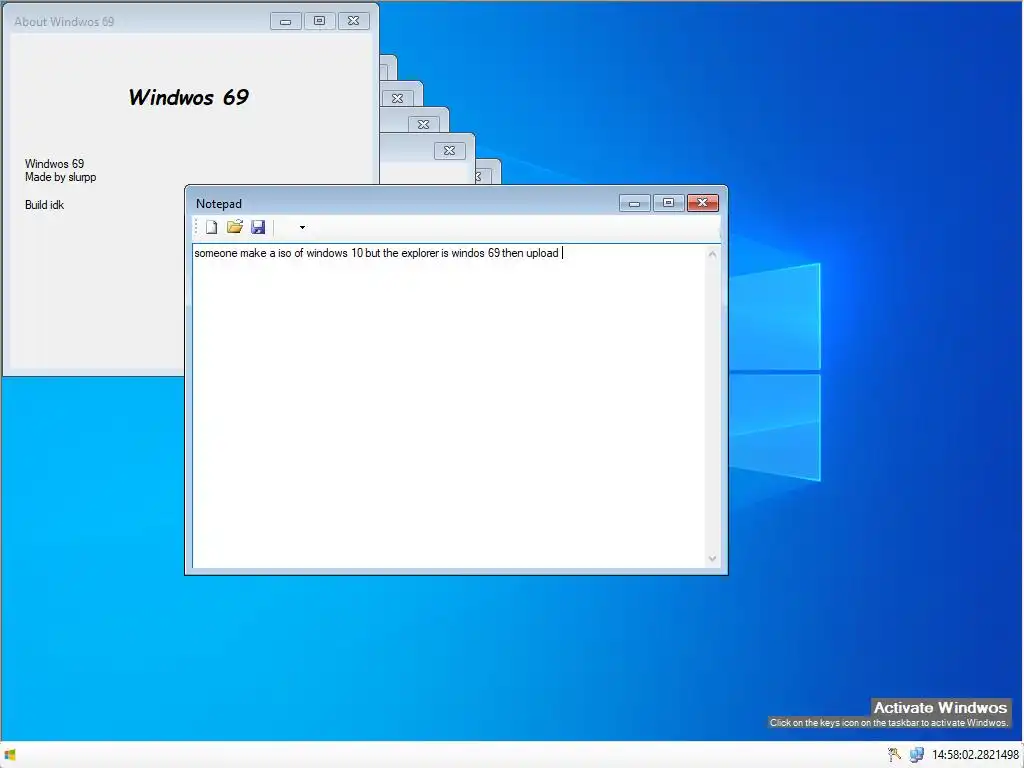Viewport: 1024px width, 768px height.
Task: Click the Notepad scrollbar up arrow
Action: pyautogui.click(x=712, y=254)
